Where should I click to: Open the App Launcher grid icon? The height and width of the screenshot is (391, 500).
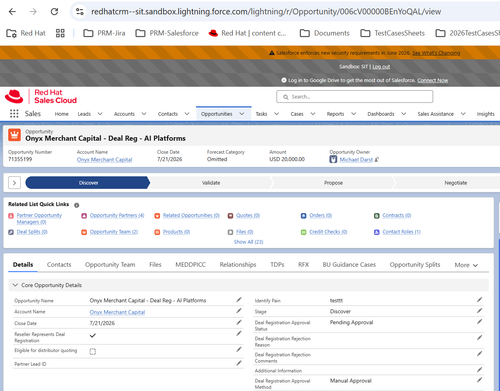(14, 114)
